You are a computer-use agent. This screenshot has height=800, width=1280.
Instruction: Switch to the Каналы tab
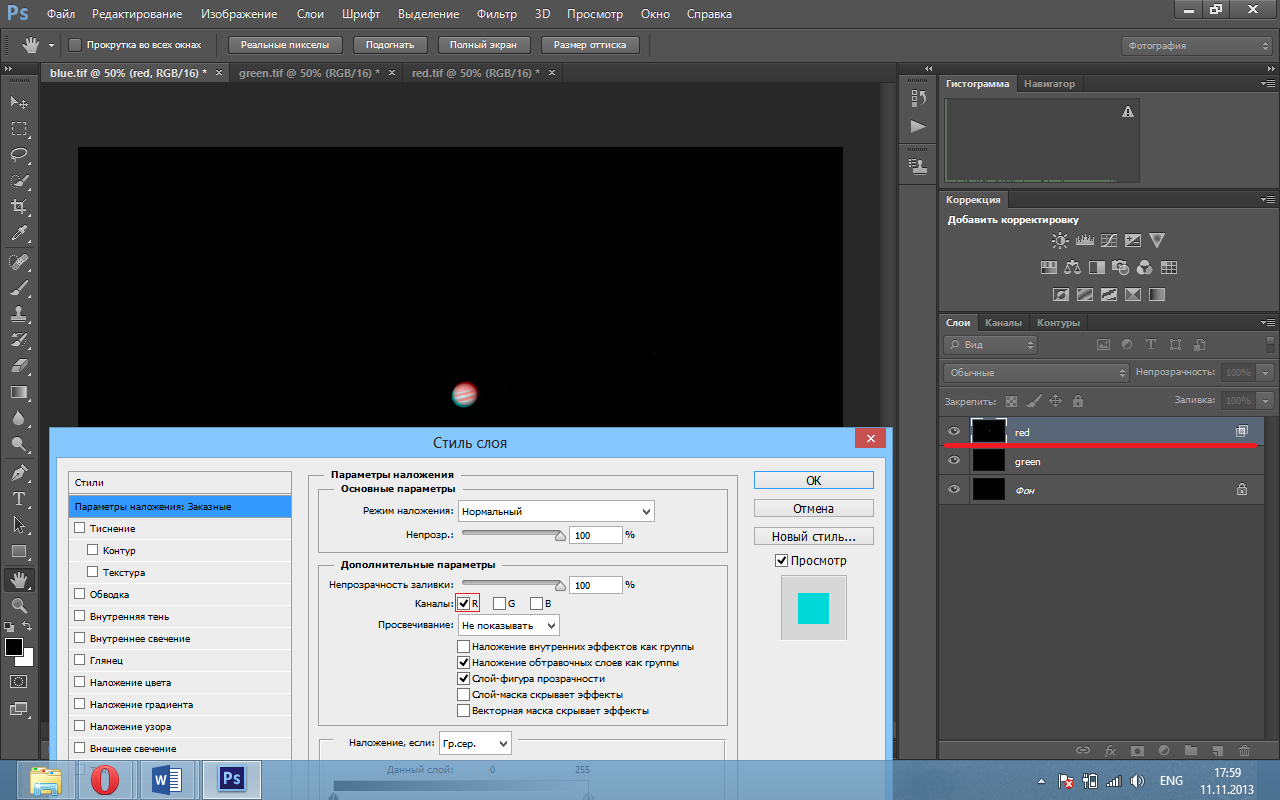1003,323
